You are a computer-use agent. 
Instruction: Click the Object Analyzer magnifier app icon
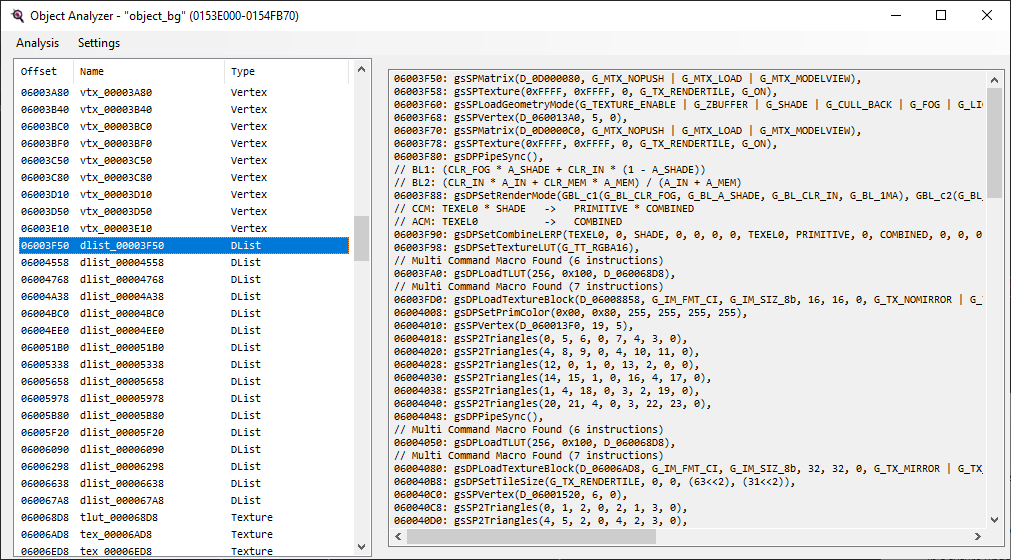coord(17,16)
